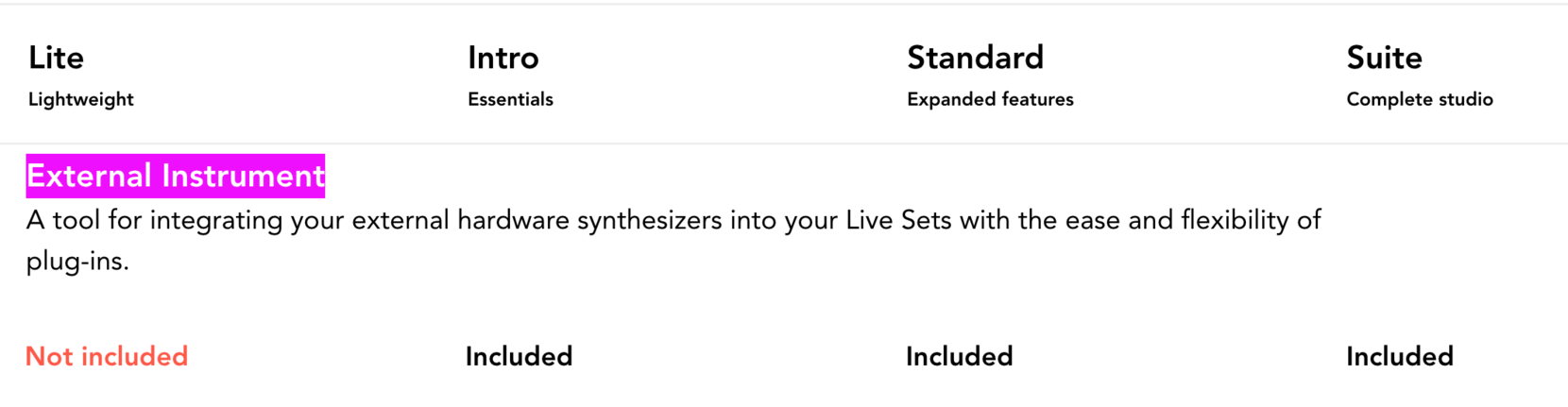Select the Intro edition column heading

(503, 58)
